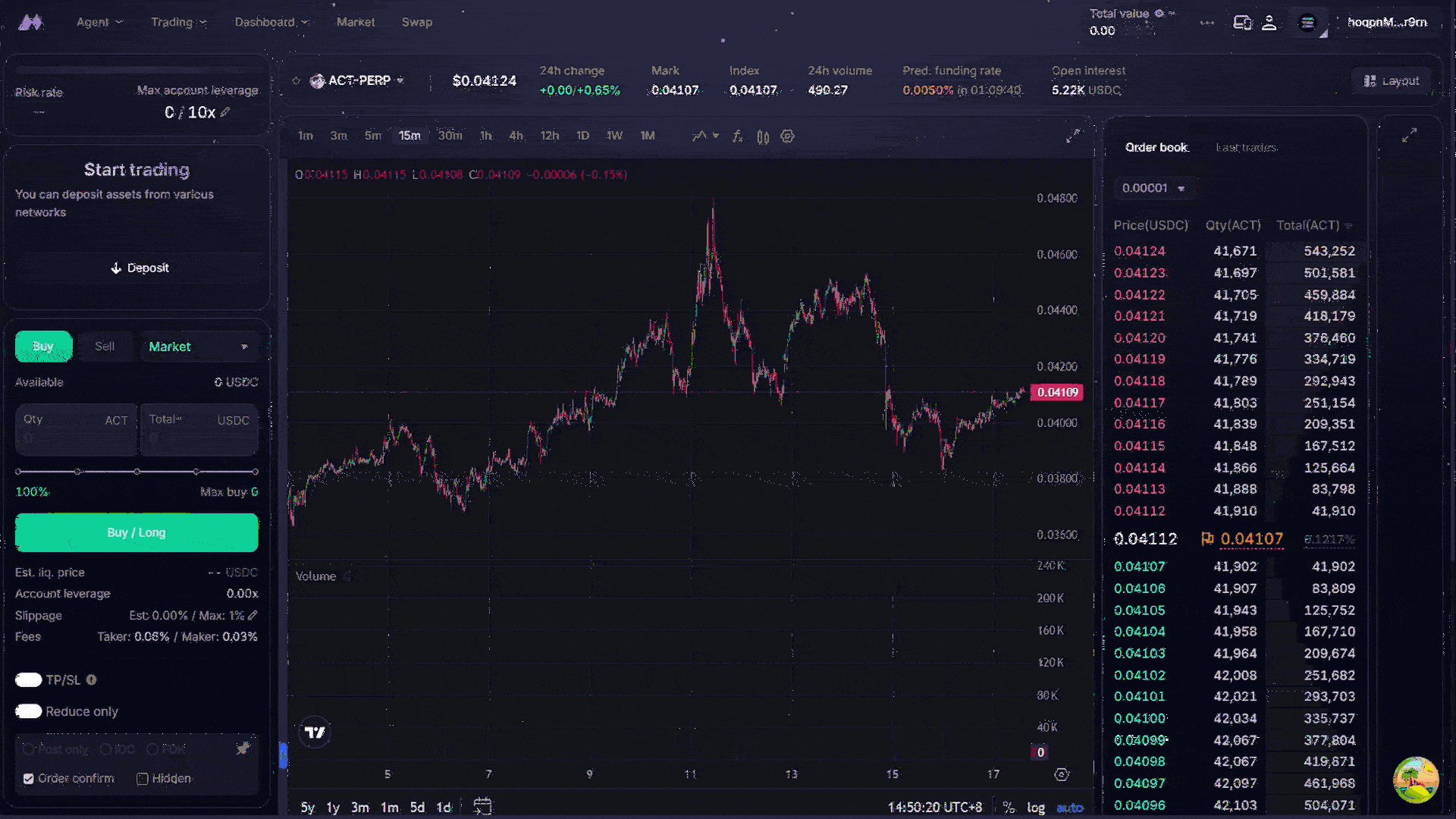
Task: Click the devices icon in header
Action: tap(1242, 23)
